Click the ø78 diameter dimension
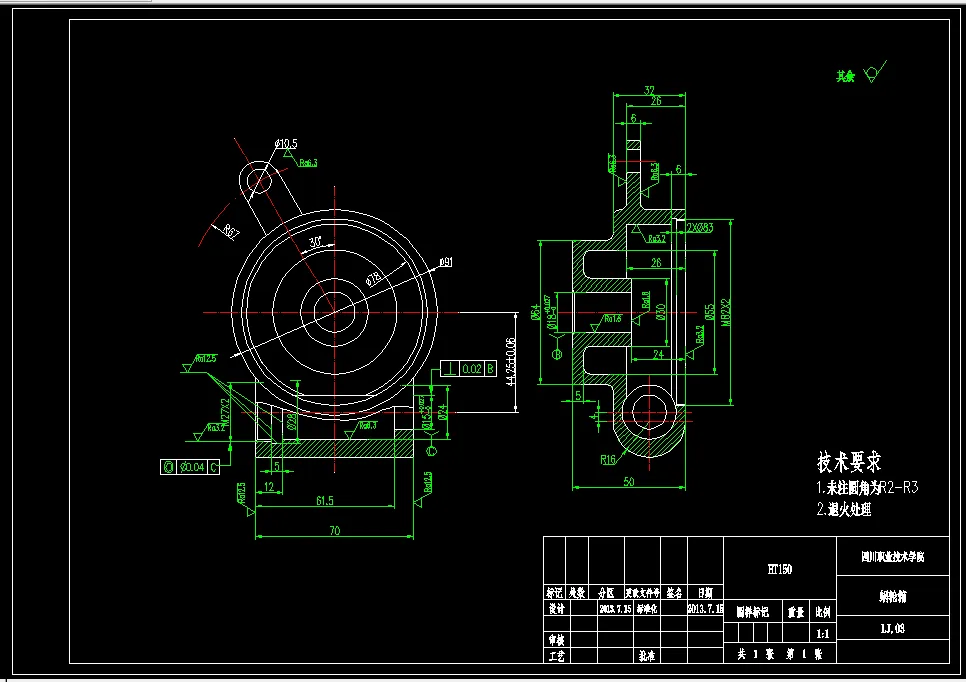This screenshot has width=966, height=682. (374, 278)
